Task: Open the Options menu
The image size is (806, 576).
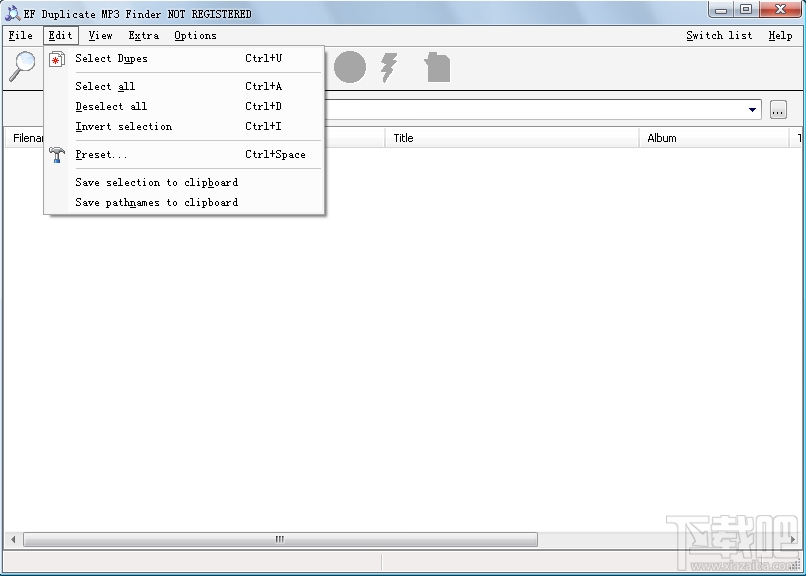Action: coord(195,35)
